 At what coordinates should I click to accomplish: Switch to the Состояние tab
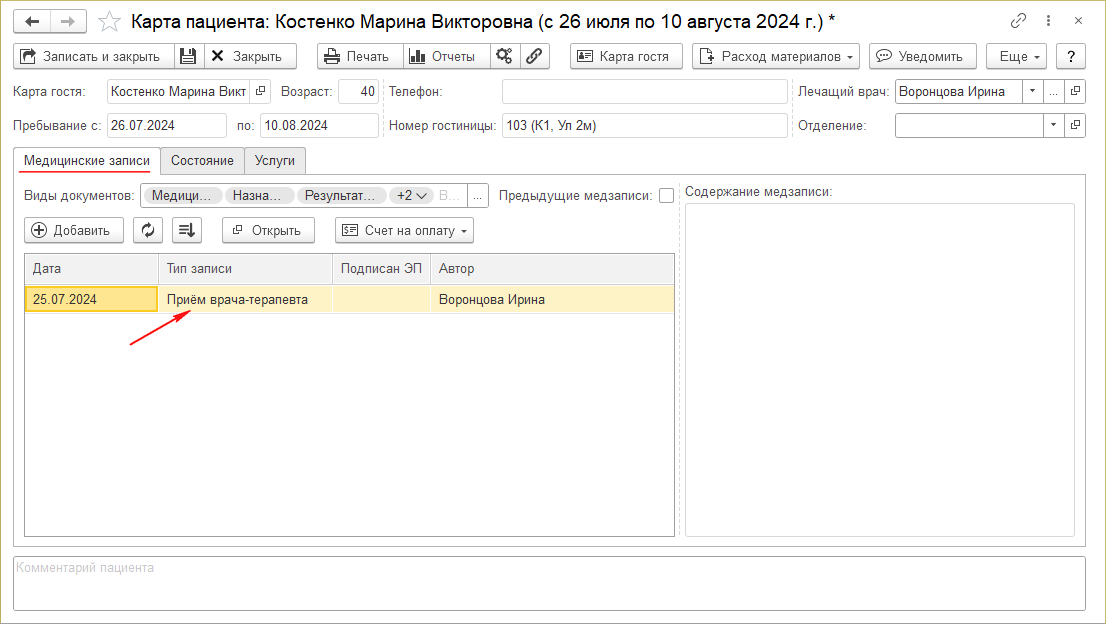pos(202,160)
